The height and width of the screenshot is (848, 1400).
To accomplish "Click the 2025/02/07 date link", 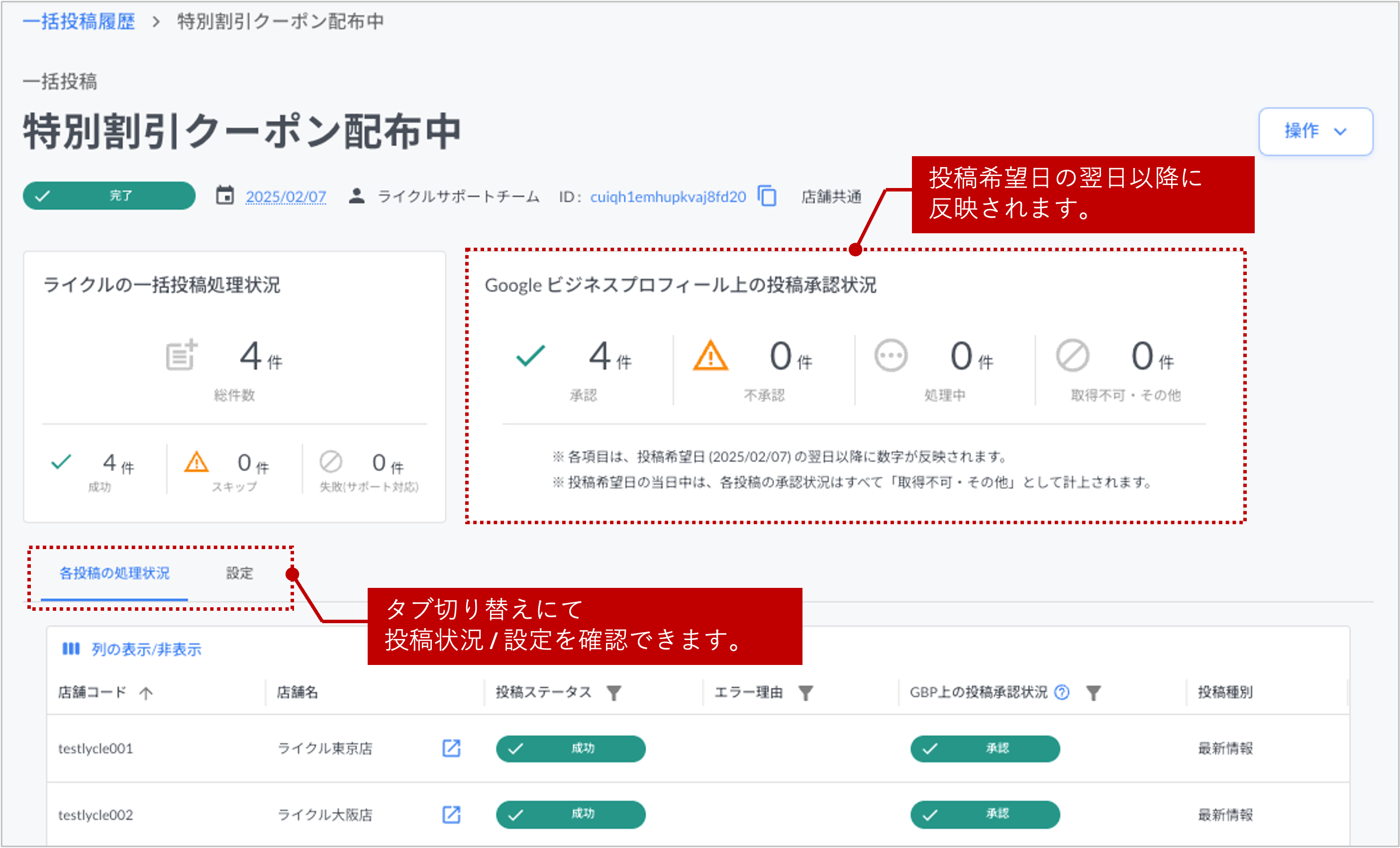I will (286, 196).
